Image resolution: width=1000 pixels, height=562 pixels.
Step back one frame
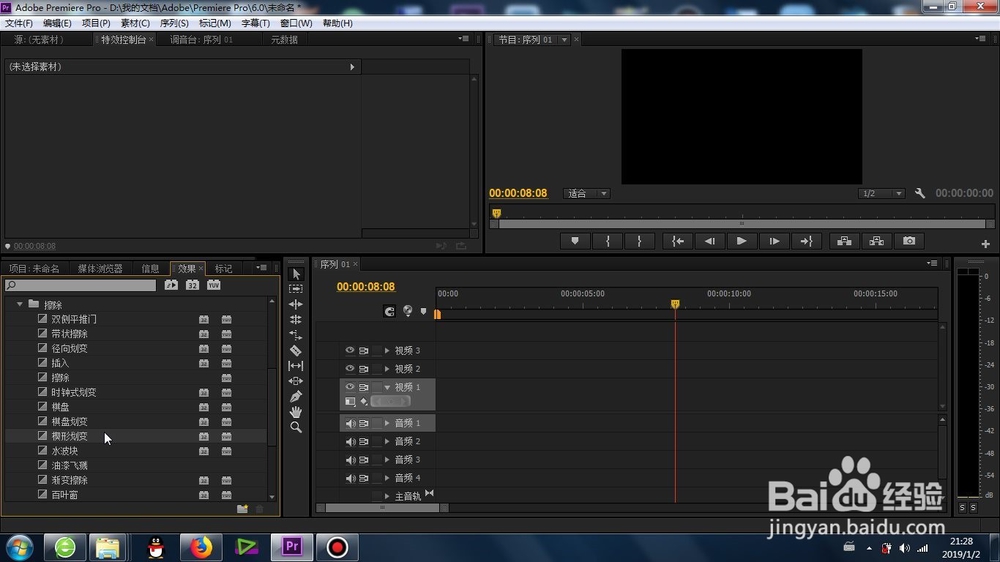pos(710,241)
